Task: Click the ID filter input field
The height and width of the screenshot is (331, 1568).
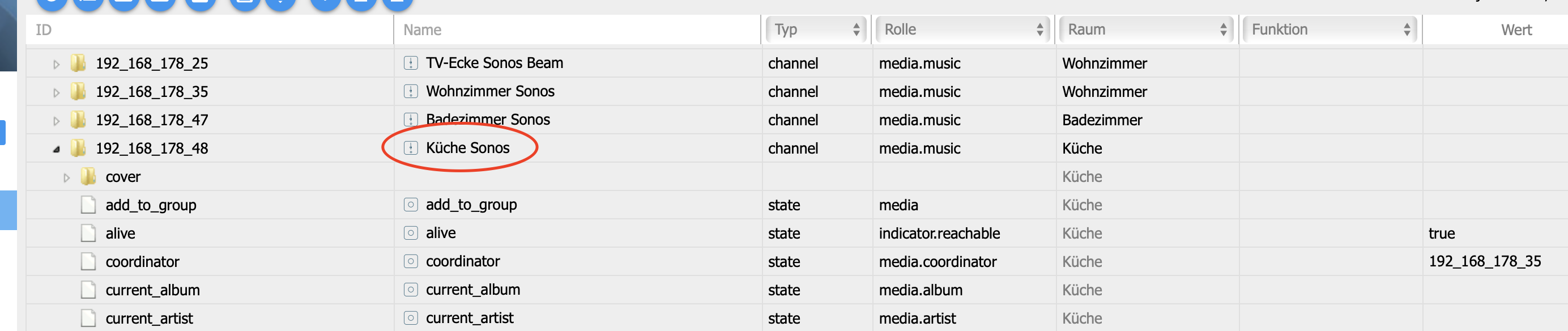Action: (207, 30)
